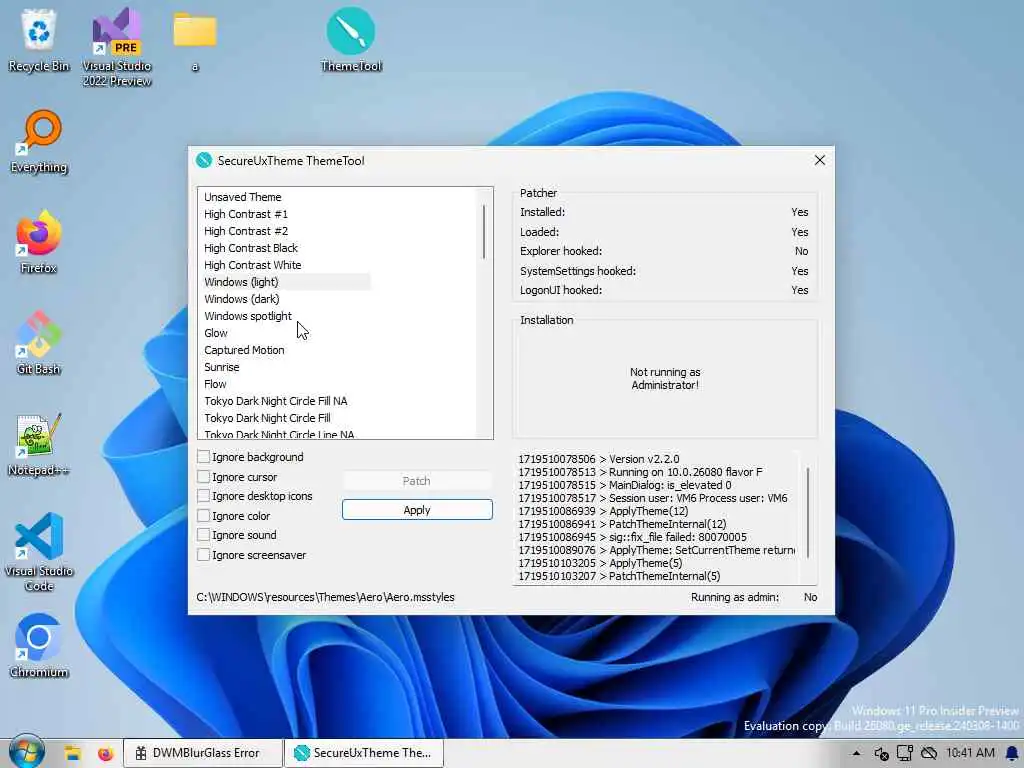Open the Windows Start orb
Screen dimensions: 1024x768
point(26,752)
